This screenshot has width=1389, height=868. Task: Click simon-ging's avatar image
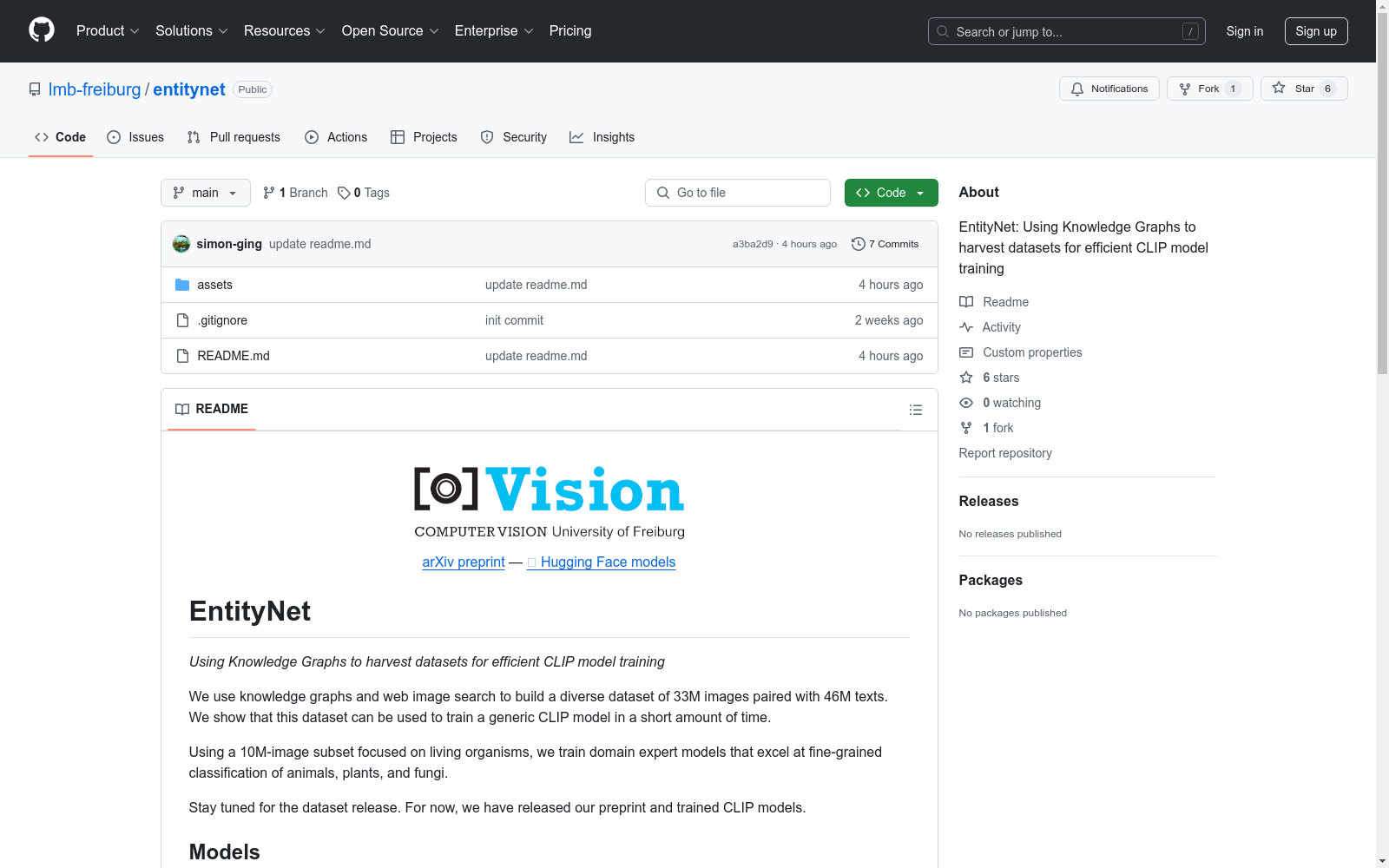tap(181, 244)
